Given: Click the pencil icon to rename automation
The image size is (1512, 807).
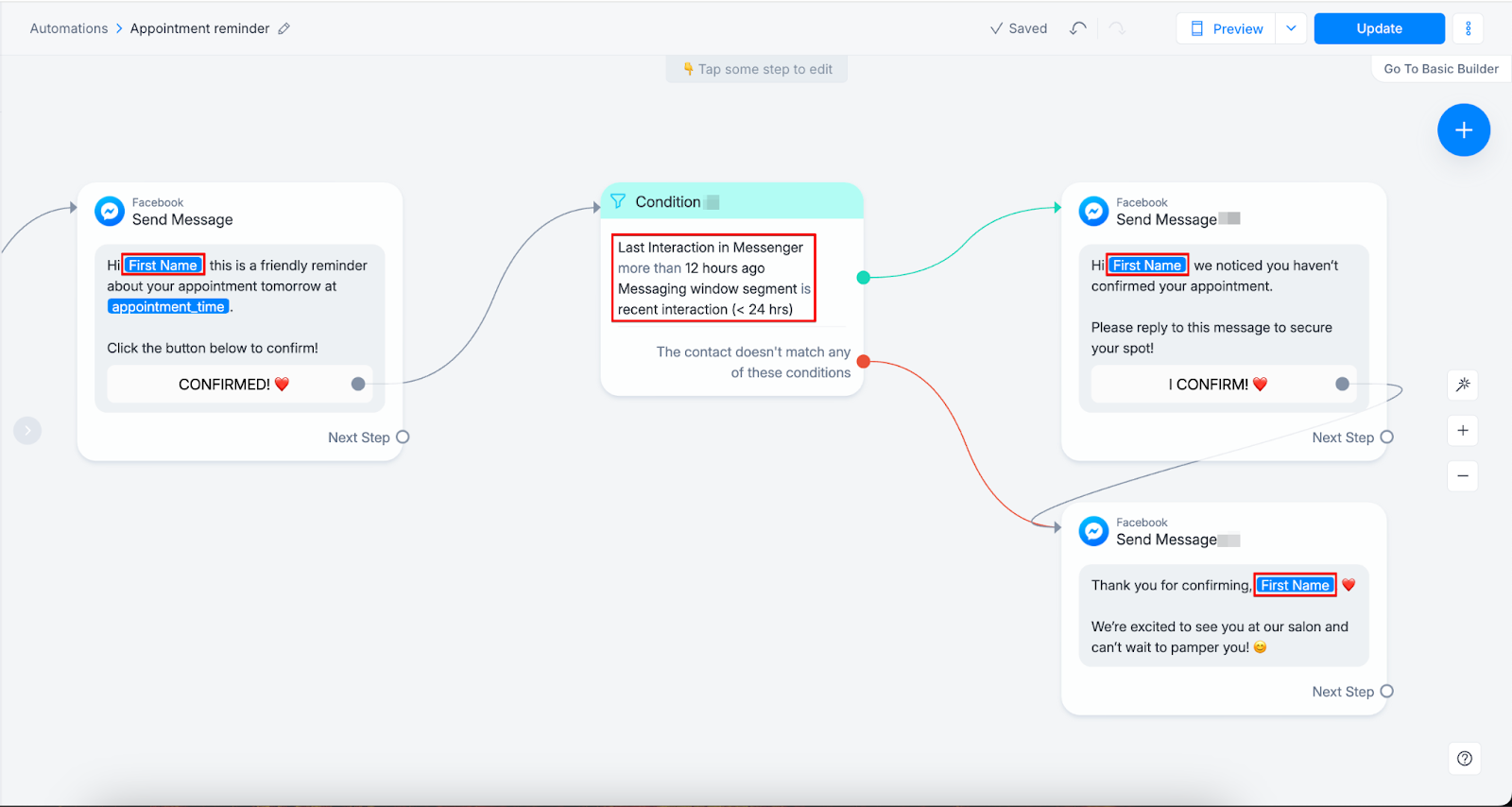Looking at the screenshot, I should click(283, 28).
